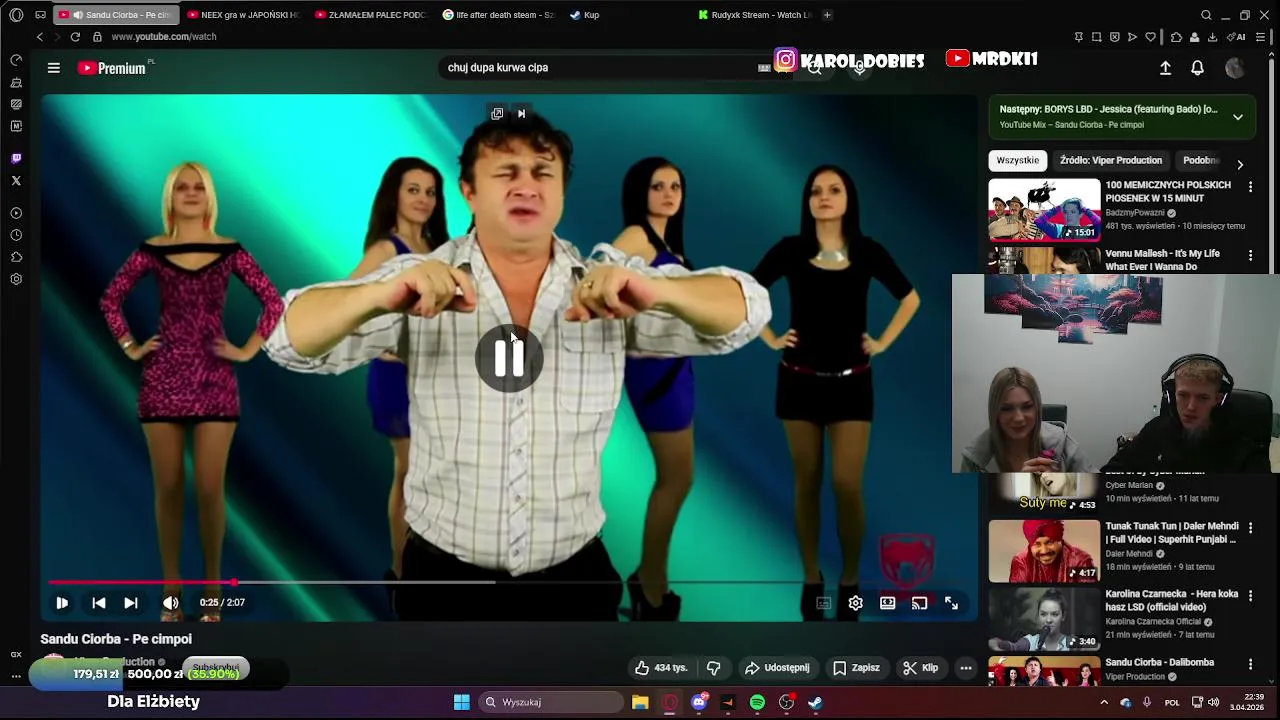Image resolution: width=1280 pixels, height=720 pixels.
Task: Create a clip with Klip button
Action: (x=920, y=668)
